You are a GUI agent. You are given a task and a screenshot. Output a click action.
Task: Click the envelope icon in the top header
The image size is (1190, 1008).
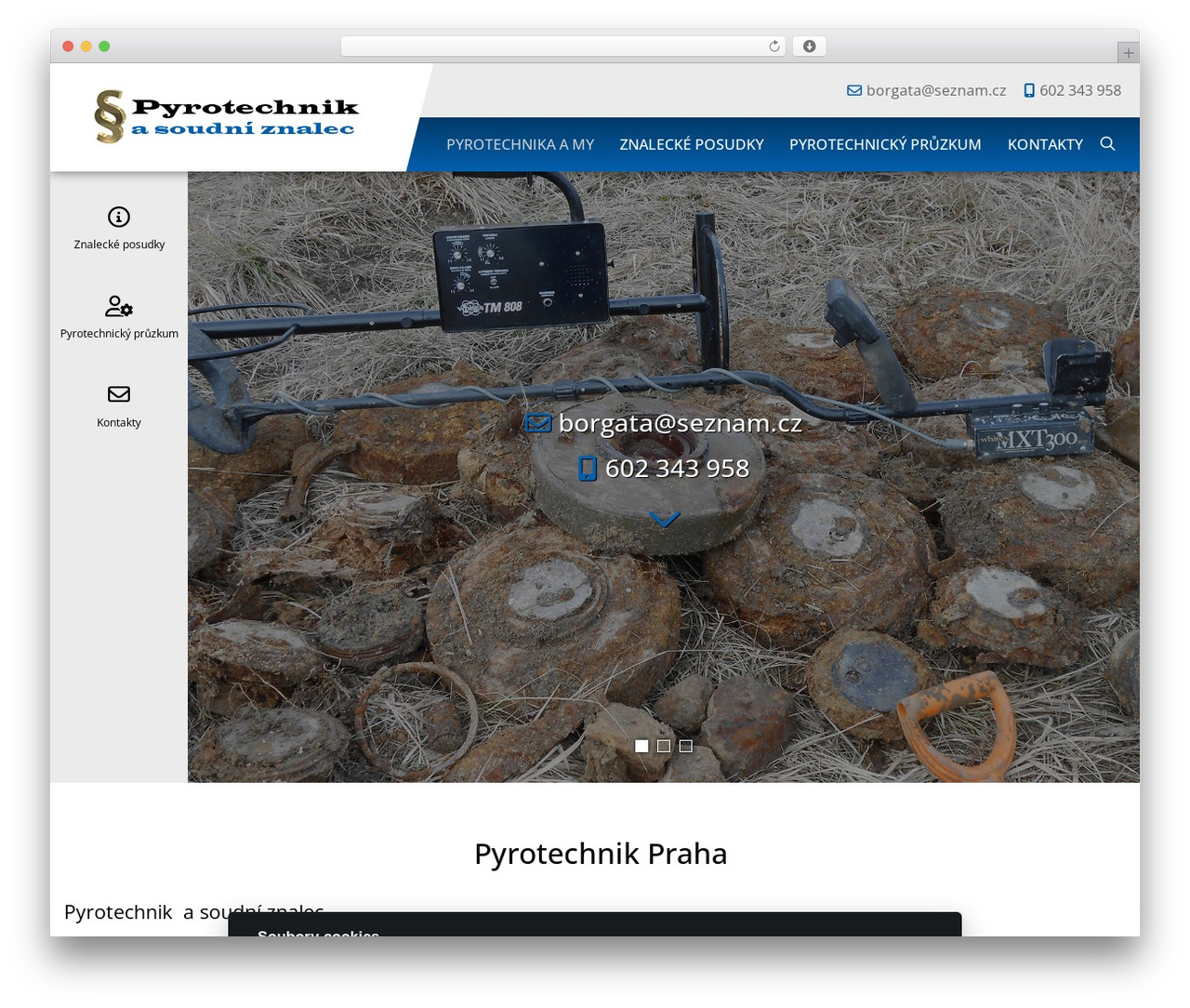[x=854, y=90]
